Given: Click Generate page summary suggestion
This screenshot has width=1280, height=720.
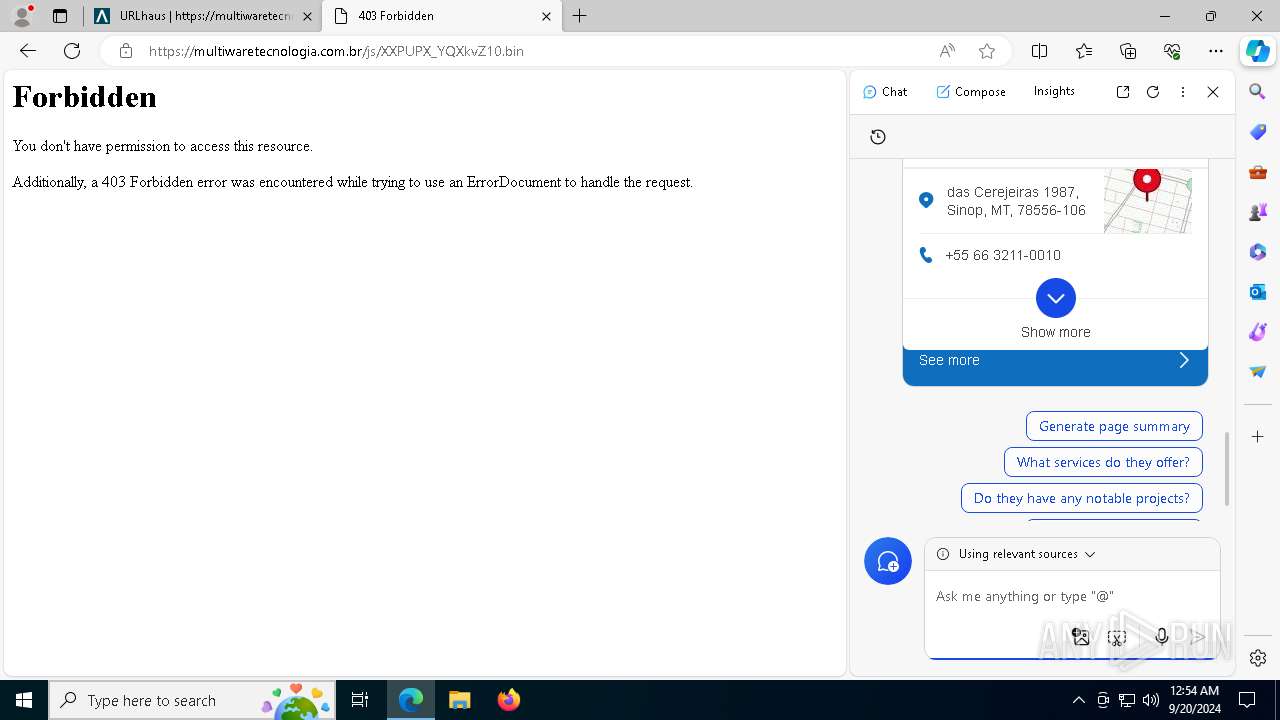Looking at the screenshot, I should click(1114, 426).
